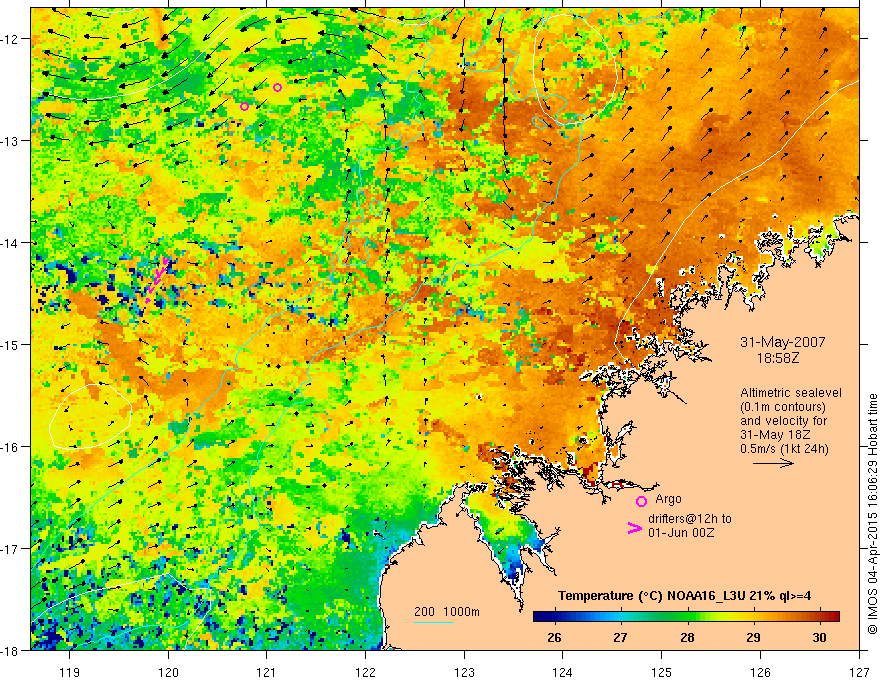The height and width of the screenshot is (680, 880).
Task: Click the longitude axis label 126
Action: coord(760,673)
